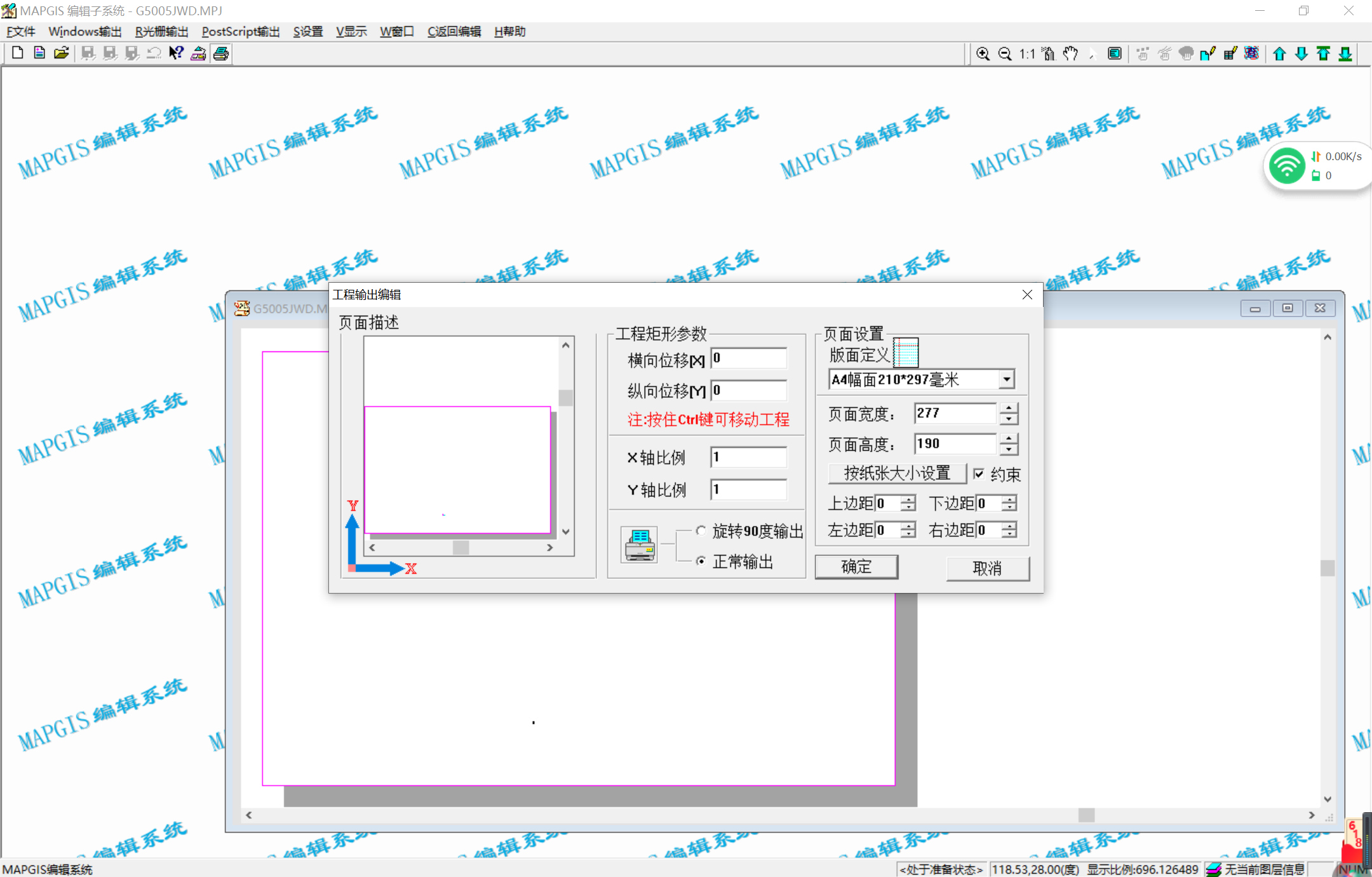
Task: Open the R光栅输出 menu
Action: tap(161, 32)
